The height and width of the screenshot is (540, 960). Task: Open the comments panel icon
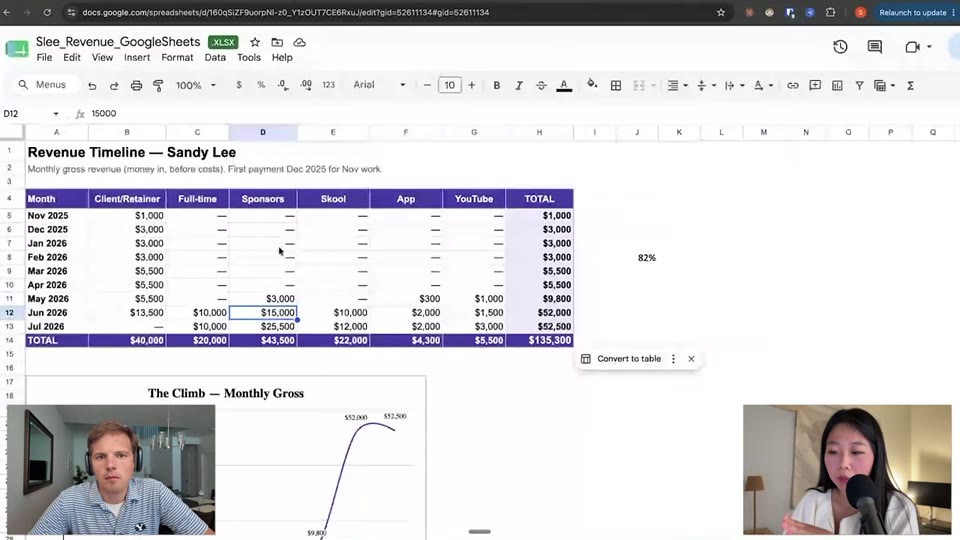[x=874, y=47]
